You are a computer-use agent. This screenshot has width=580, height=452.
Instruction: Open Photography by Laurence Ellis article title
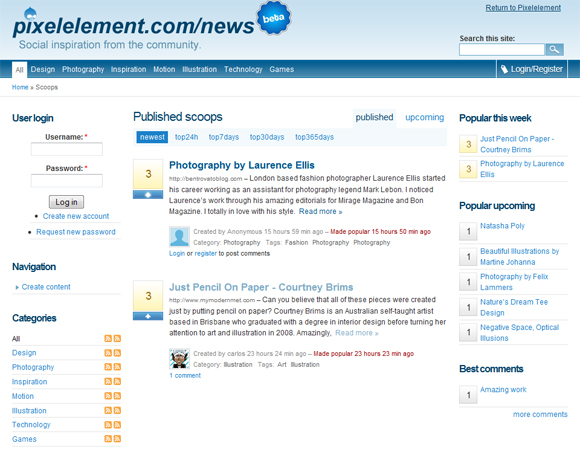pyautogui.click(x=242, y=165)
